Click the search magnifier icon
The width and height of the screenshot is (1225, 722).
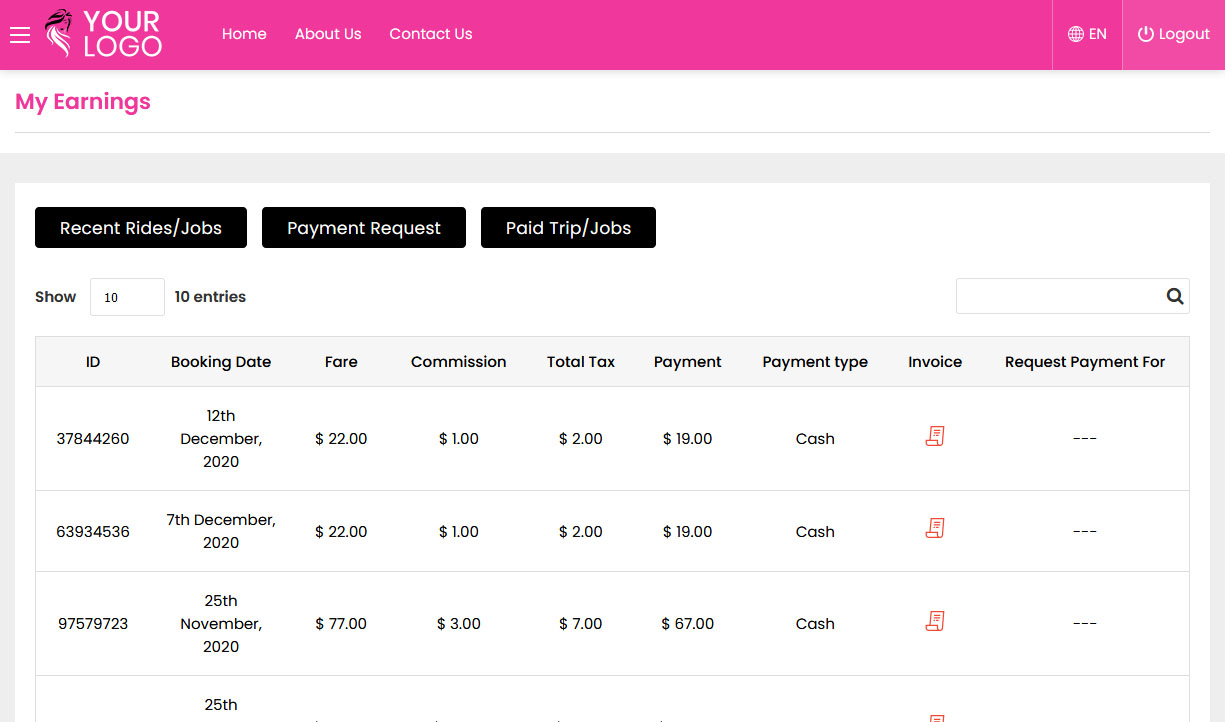[1175, 296]
